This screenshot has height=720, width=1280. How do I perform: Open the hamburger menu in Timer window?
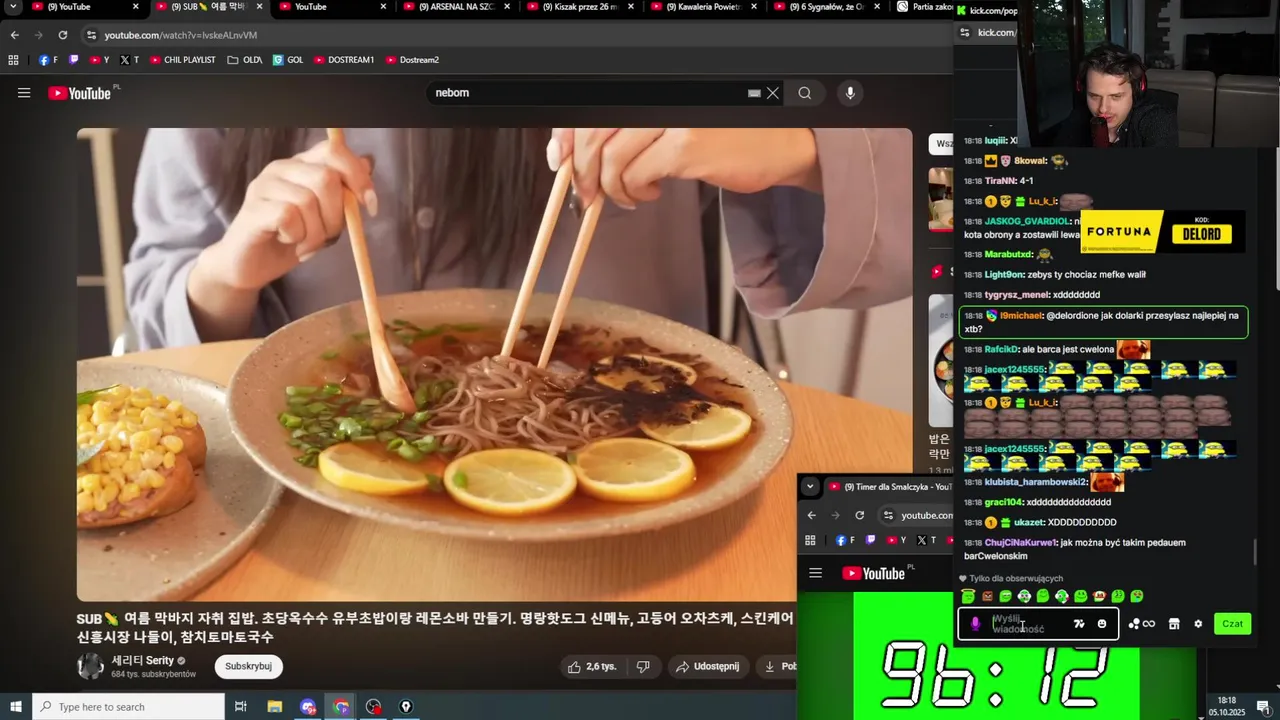click(x=815, y=573)
